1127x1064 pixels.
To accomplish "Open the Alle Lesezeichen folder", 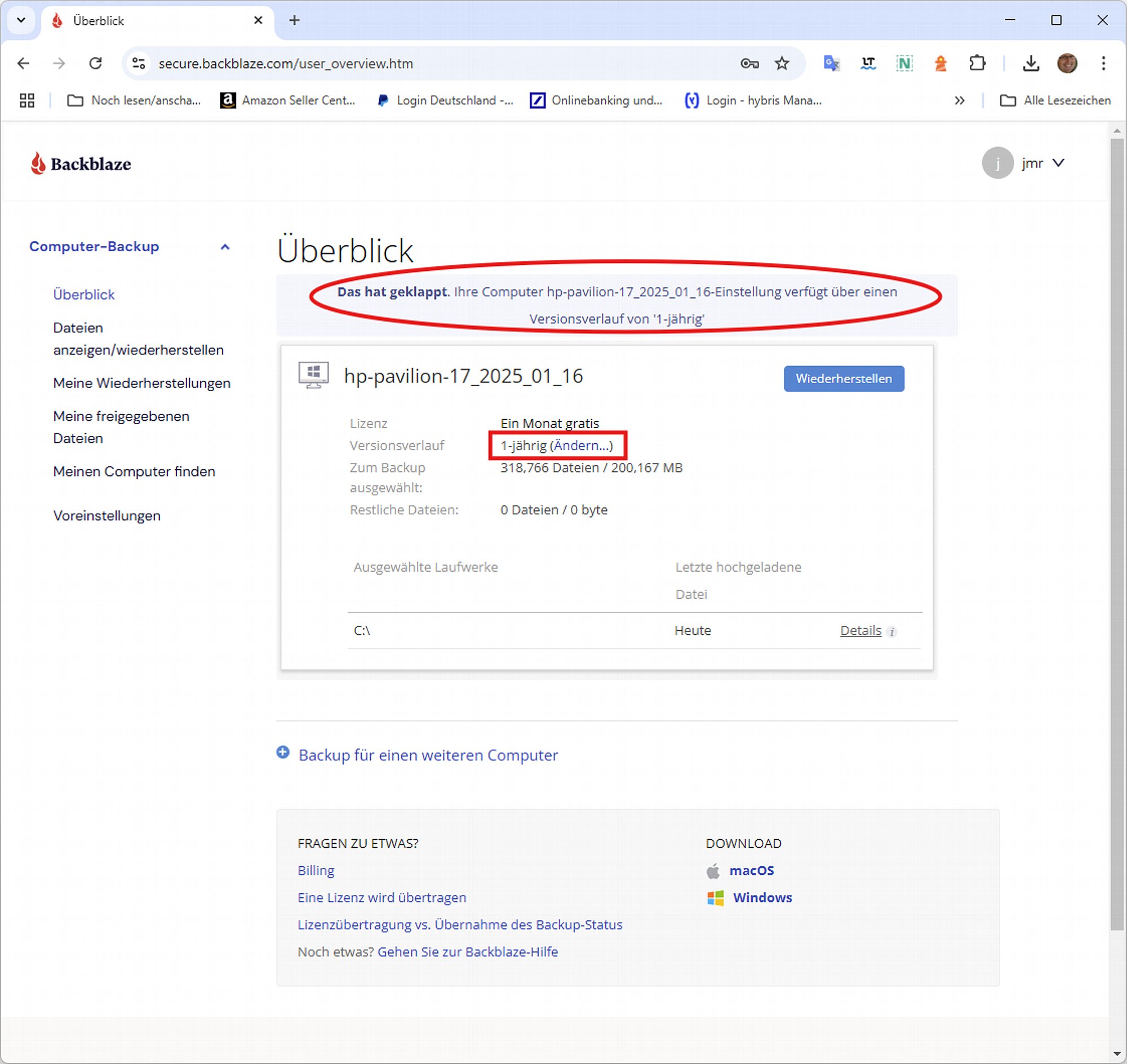I will 1055,100.
